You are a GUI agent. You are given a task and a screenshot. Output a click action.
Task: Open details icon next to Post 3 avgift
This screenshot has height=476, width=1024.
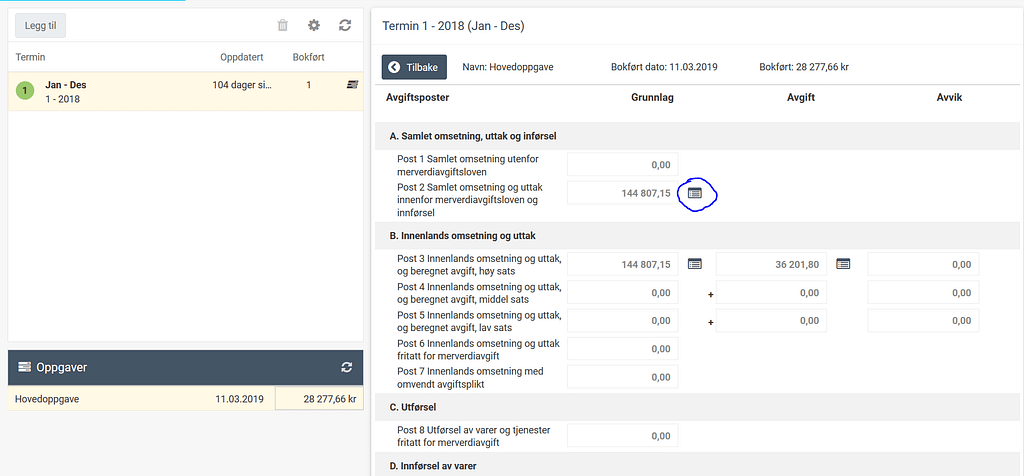click(843, 264)
